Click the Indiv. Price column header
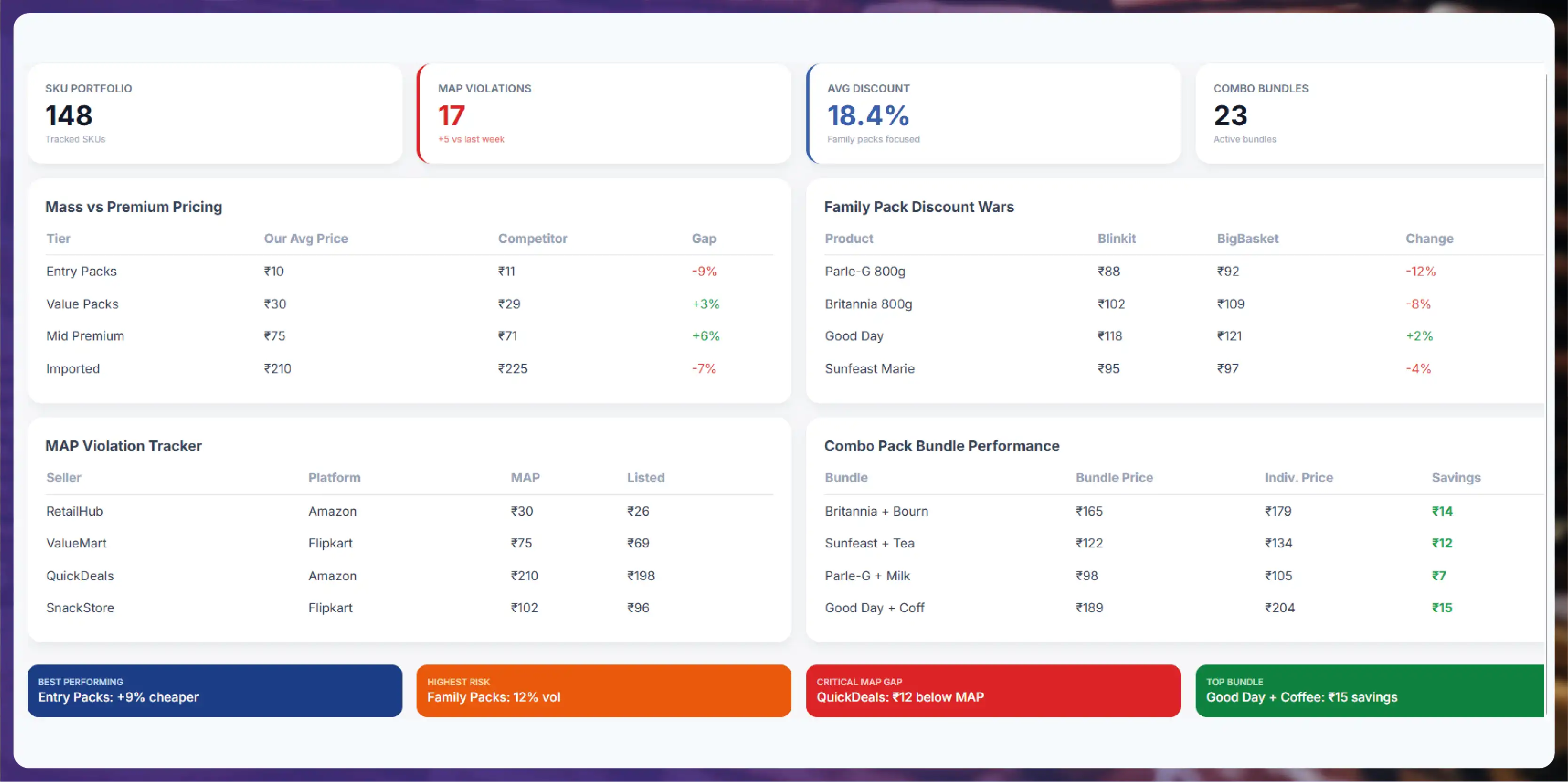 (1298, 478)
